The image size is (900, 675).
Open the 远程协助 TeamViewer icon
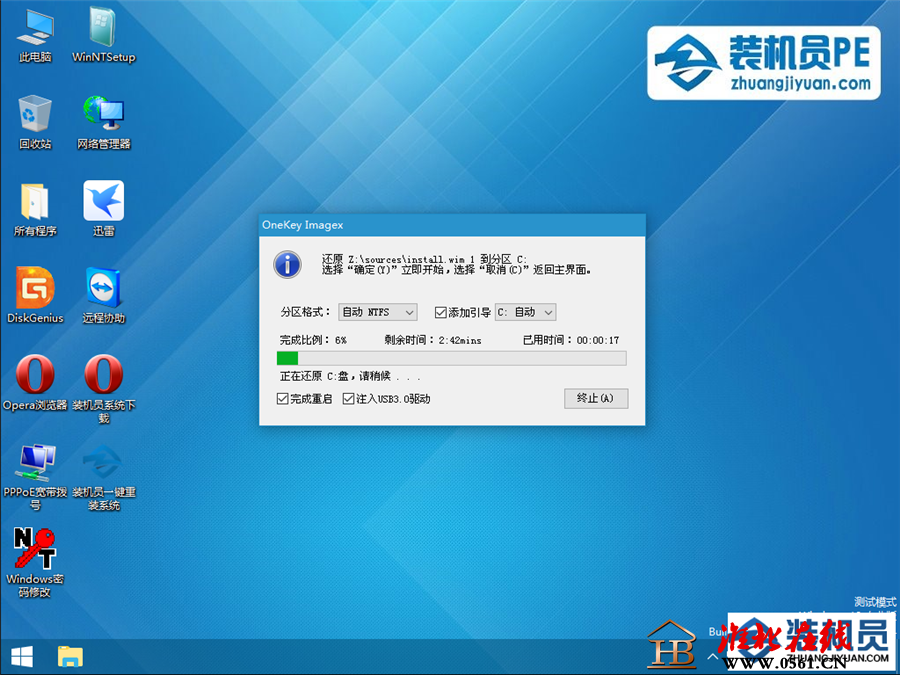pos(103,296)
